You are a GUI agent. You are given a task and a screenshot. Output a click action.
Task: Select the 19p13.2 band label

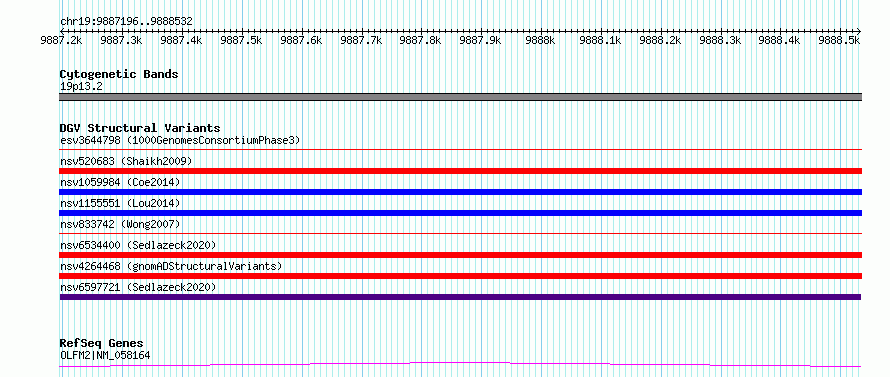click(81, 87)
